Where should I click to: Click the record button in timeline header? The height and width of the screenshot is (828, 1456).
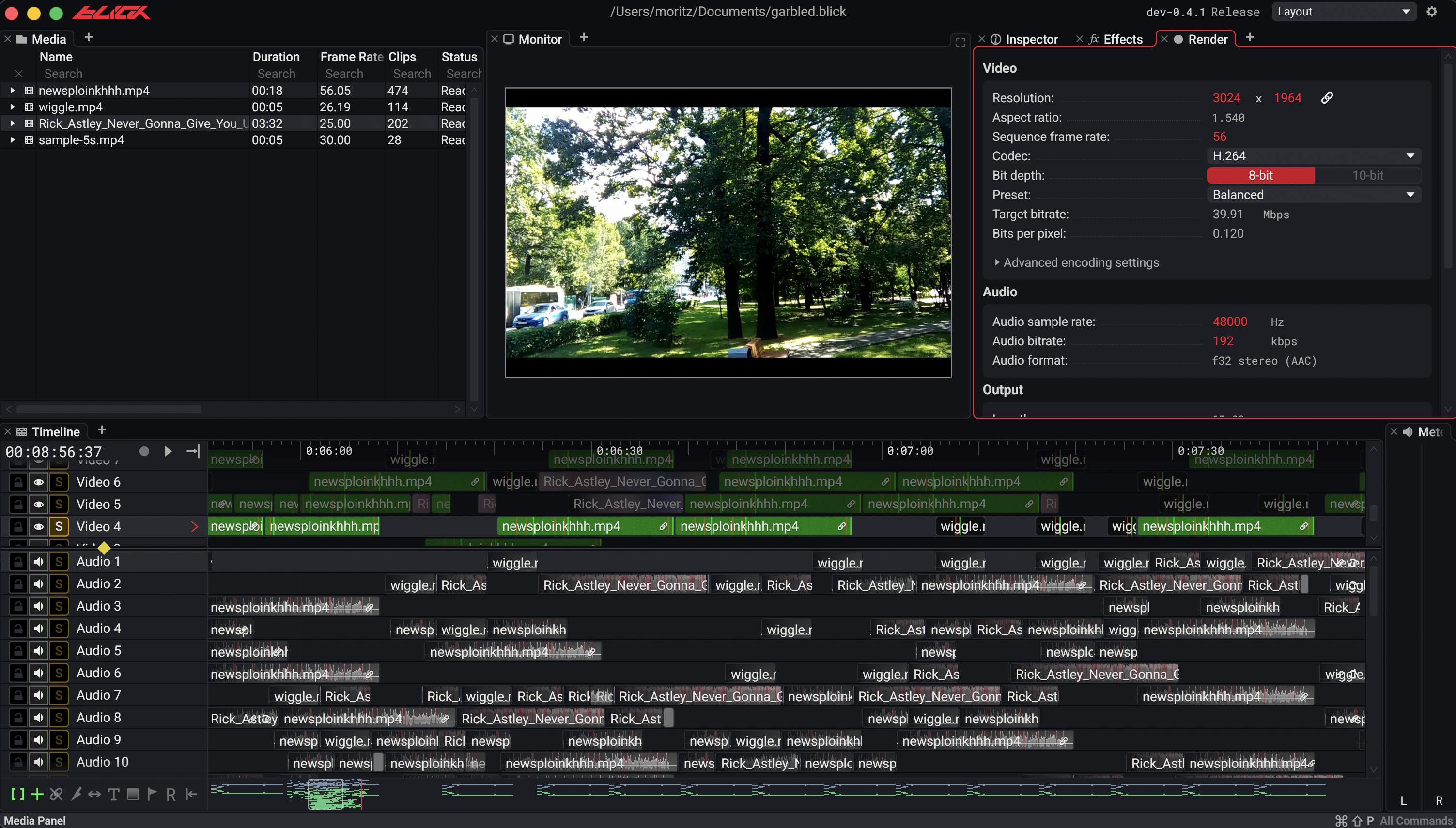[144, 451]
